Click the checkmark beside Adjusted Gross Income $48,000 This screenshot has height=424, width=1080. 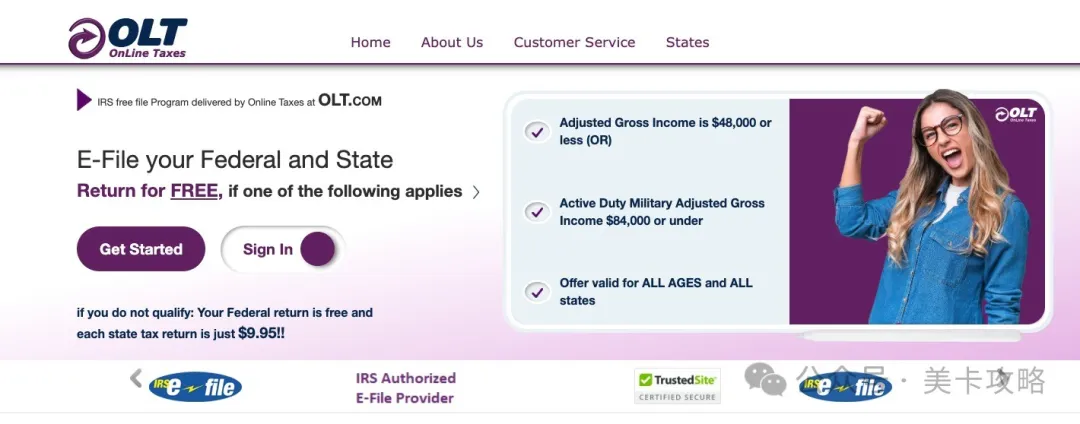[x=537, y=131]
